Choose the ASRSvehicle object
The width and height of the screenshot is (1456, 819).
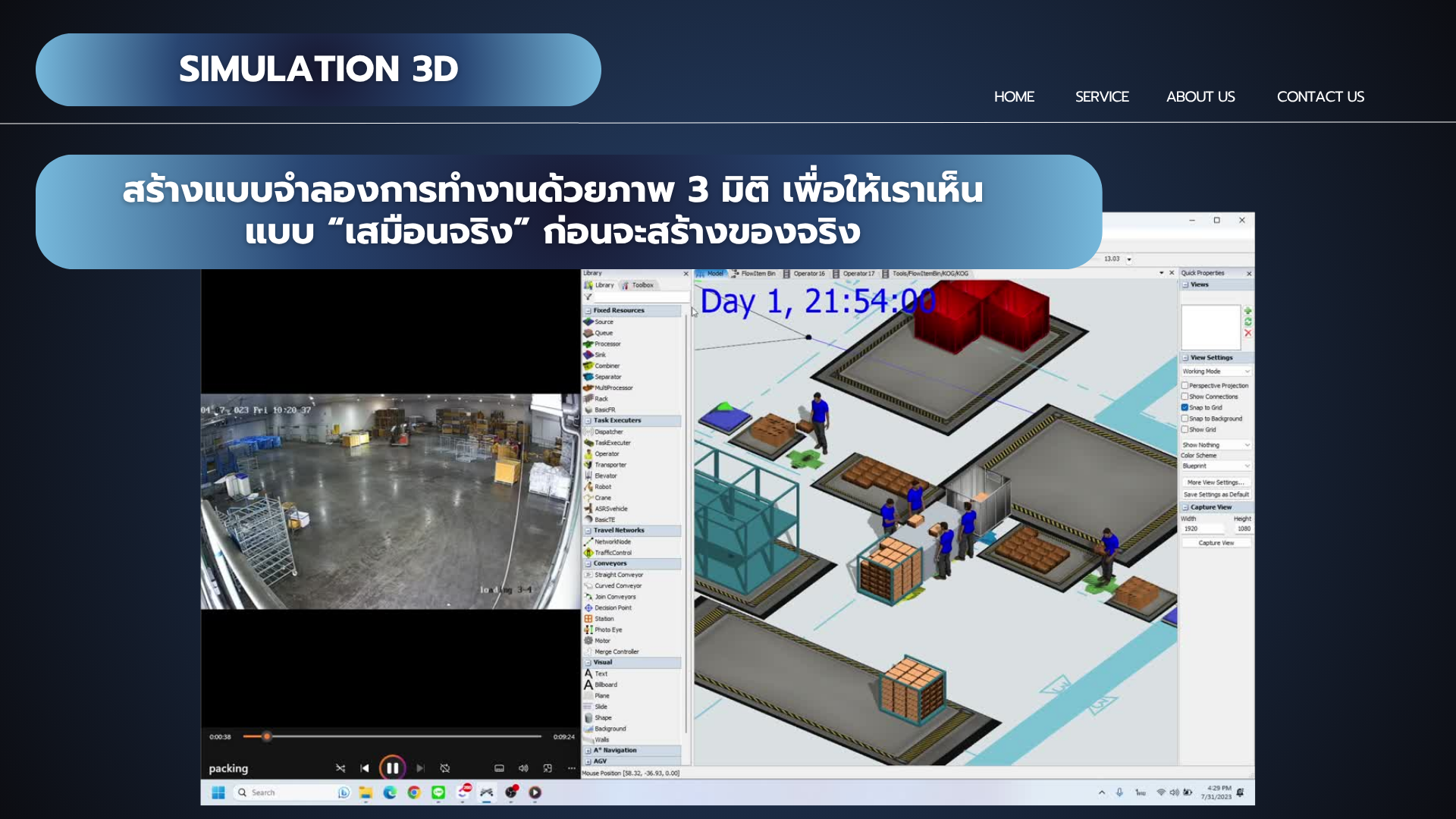point(606,509)
